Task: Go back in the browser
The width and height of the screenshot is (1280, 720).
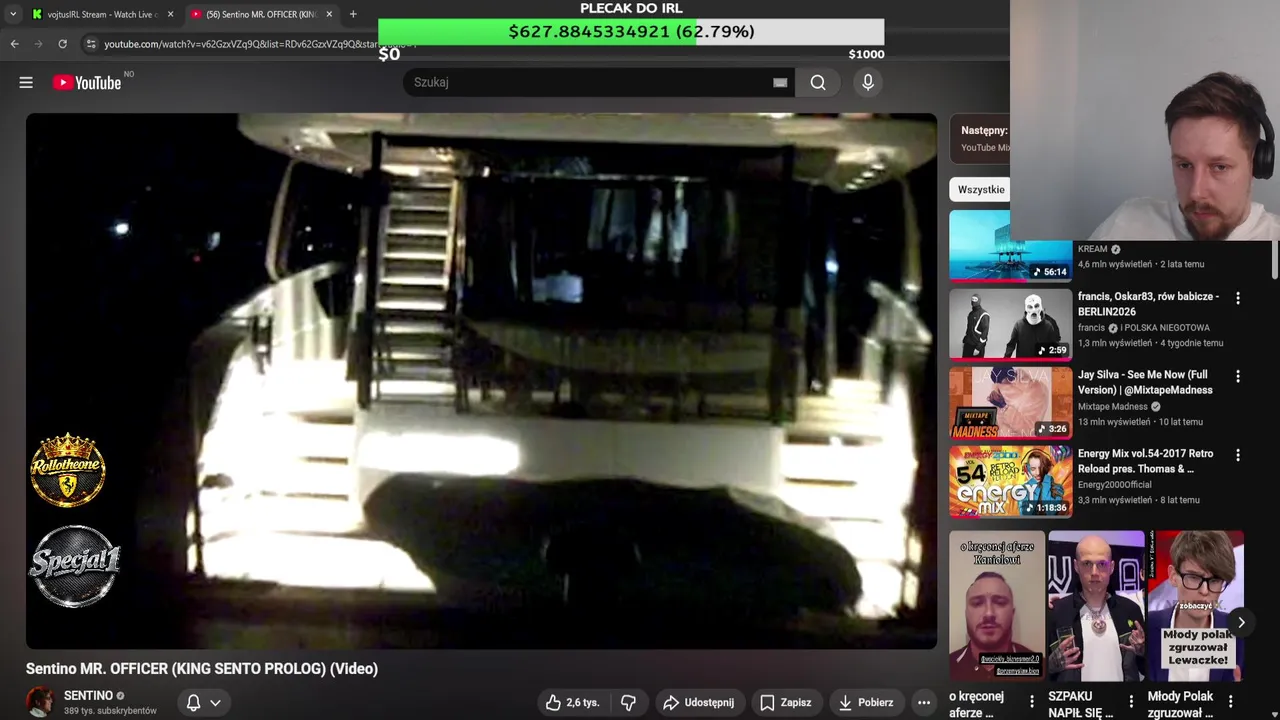Action: 15,44
